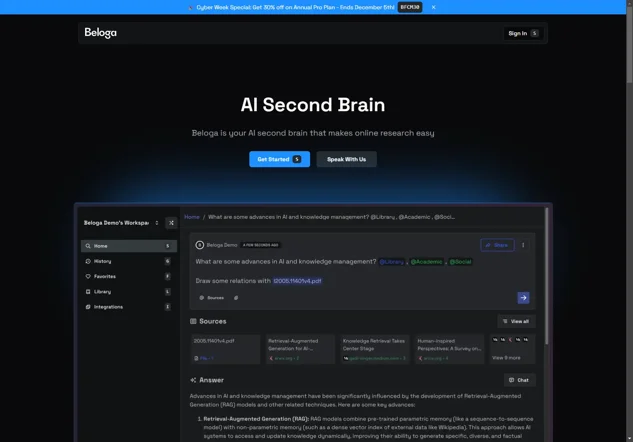Image resolution: width=633 pixels, height=442 pixels.
Task: Open the 2005.11401v4.pdf mention chip
Action: 298,281
